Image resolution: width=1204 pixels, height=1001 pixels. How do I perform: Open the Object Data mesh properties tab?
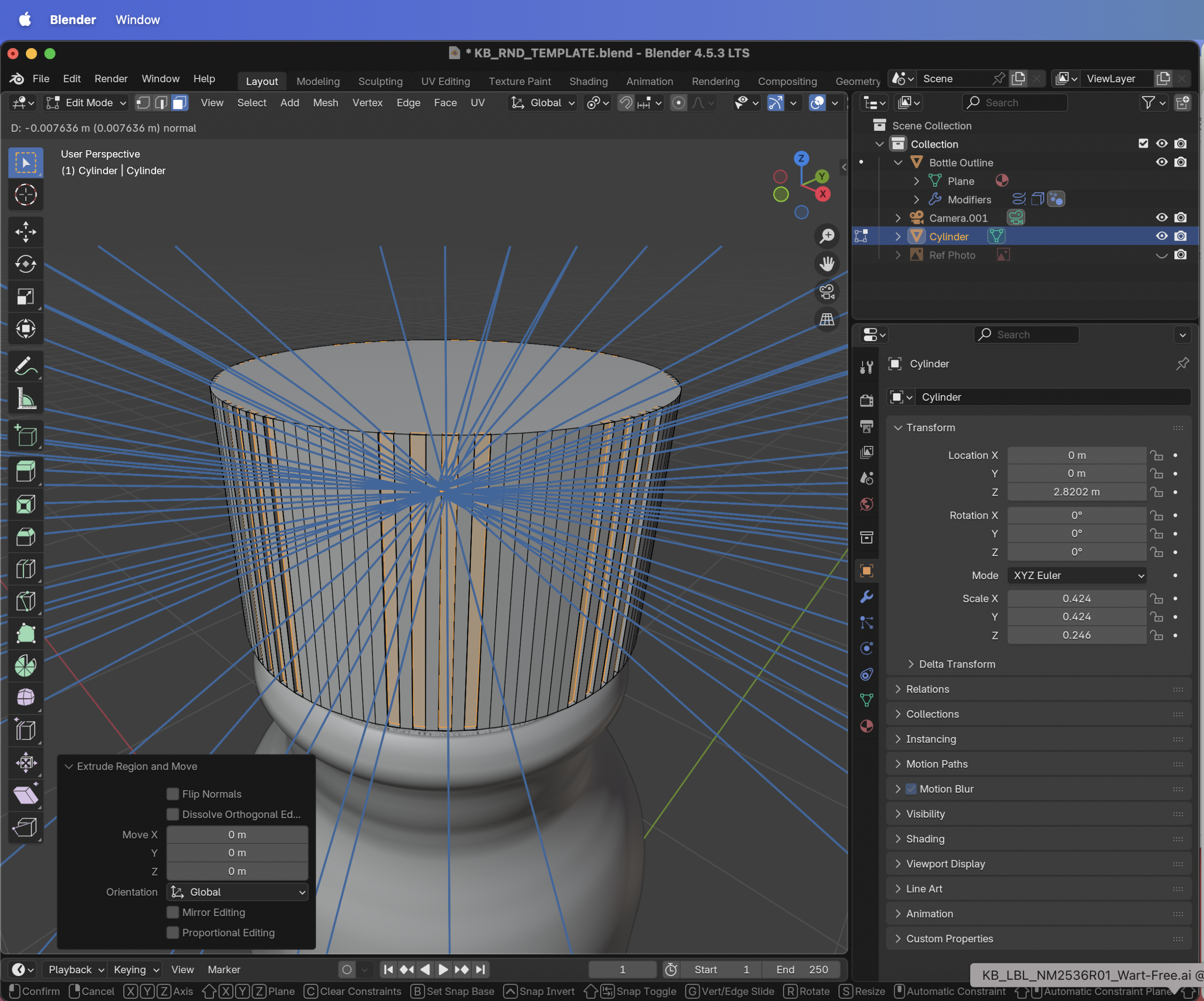pyautogui.click(x=866, y=700)
